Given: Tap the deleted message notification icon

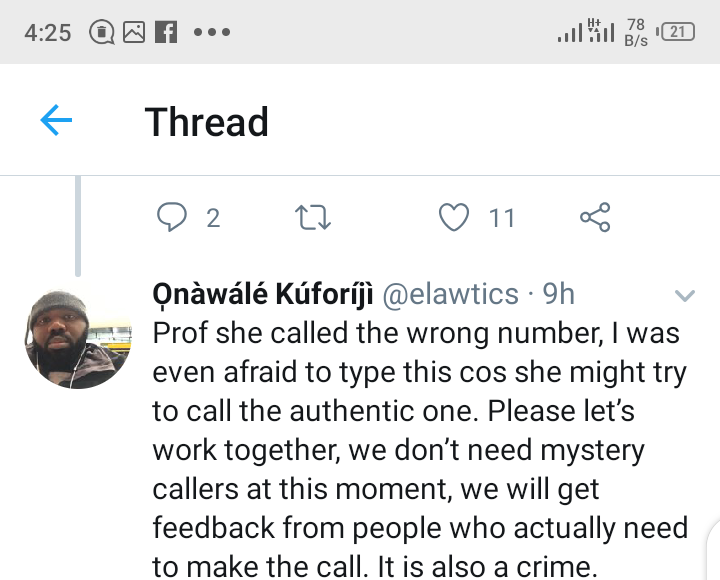Looking at the screenshot, I should (101, 32).
